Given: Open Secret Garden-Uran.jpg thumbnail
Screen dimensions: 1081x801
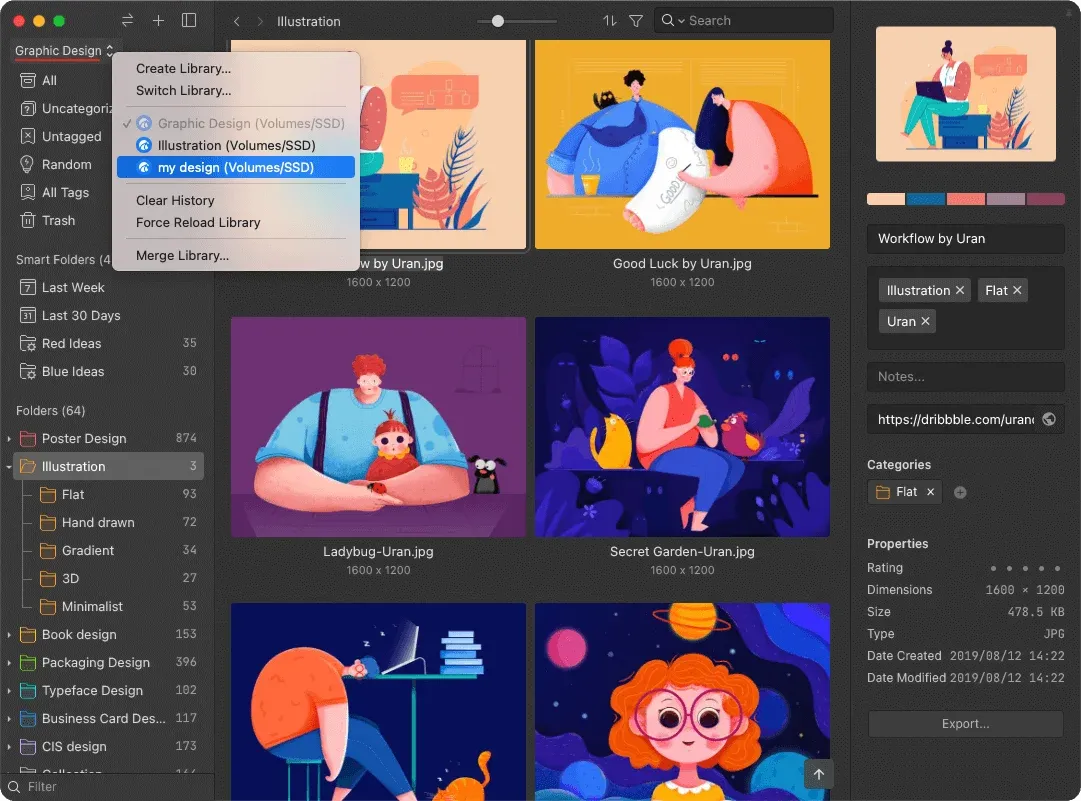Looking at the screenshot, I should [682, 427].
